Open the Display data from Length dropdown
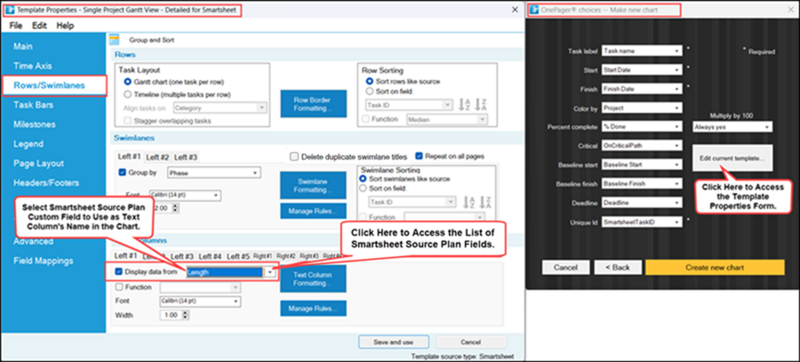 (x=270, y=272)
